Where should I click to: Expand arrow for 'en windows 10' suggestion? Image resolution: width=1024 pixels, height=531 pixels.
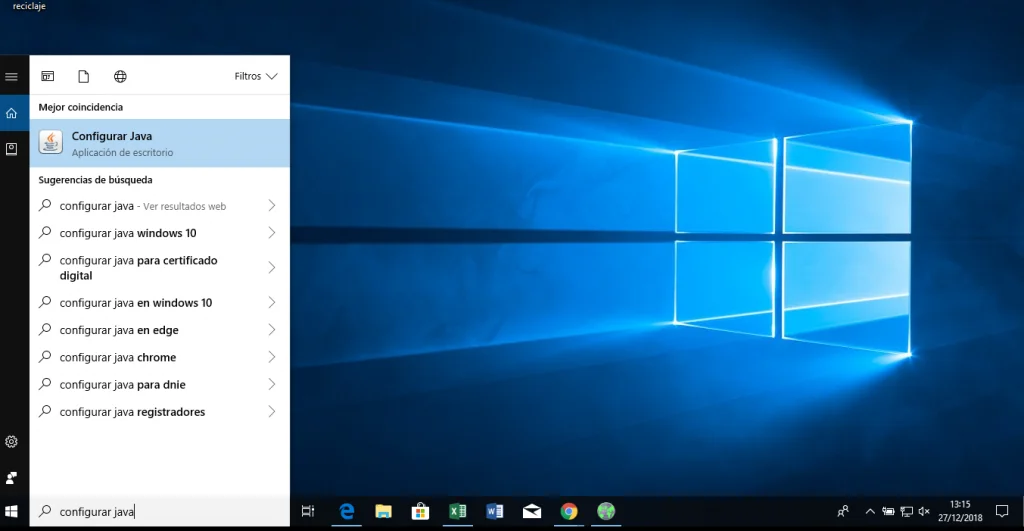point(272,302)
